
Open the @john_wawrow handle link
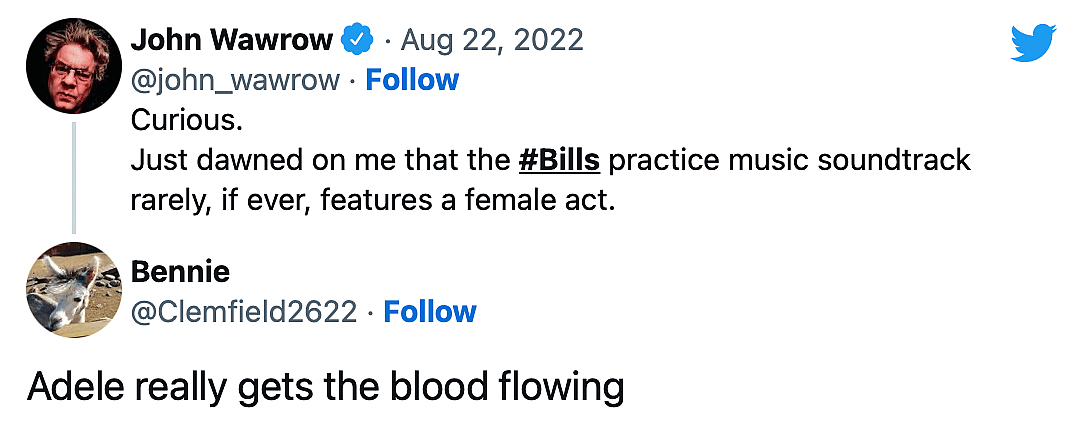click(235, 80)
